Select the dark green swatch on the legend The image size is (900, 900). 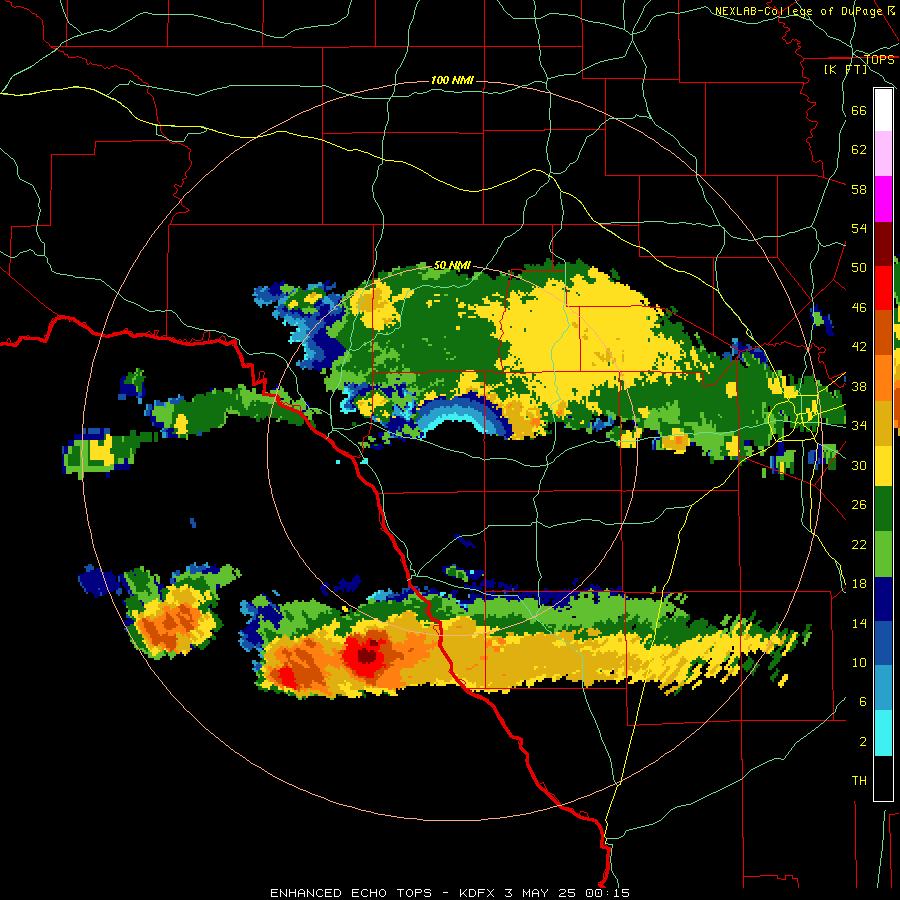[883, 509]
